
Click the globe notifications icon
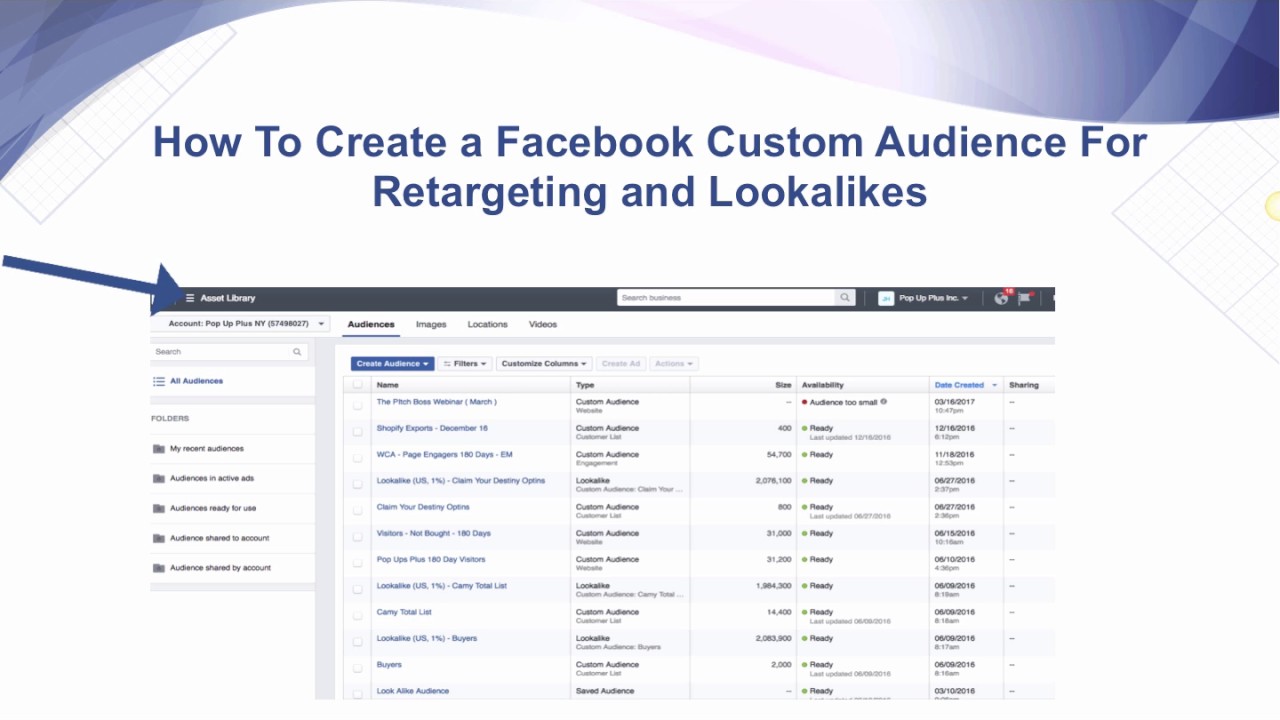click(1001, 298)
